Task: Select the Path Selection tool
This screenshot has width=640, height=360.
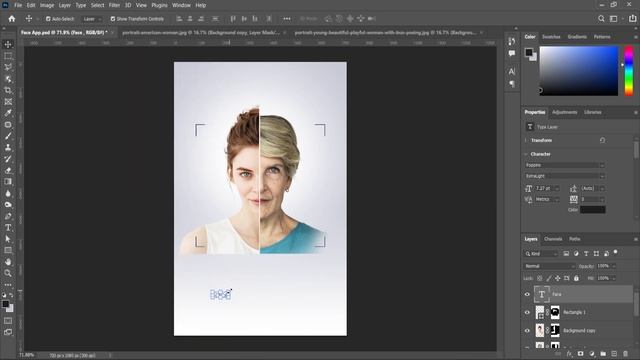Action: [8, 239]
